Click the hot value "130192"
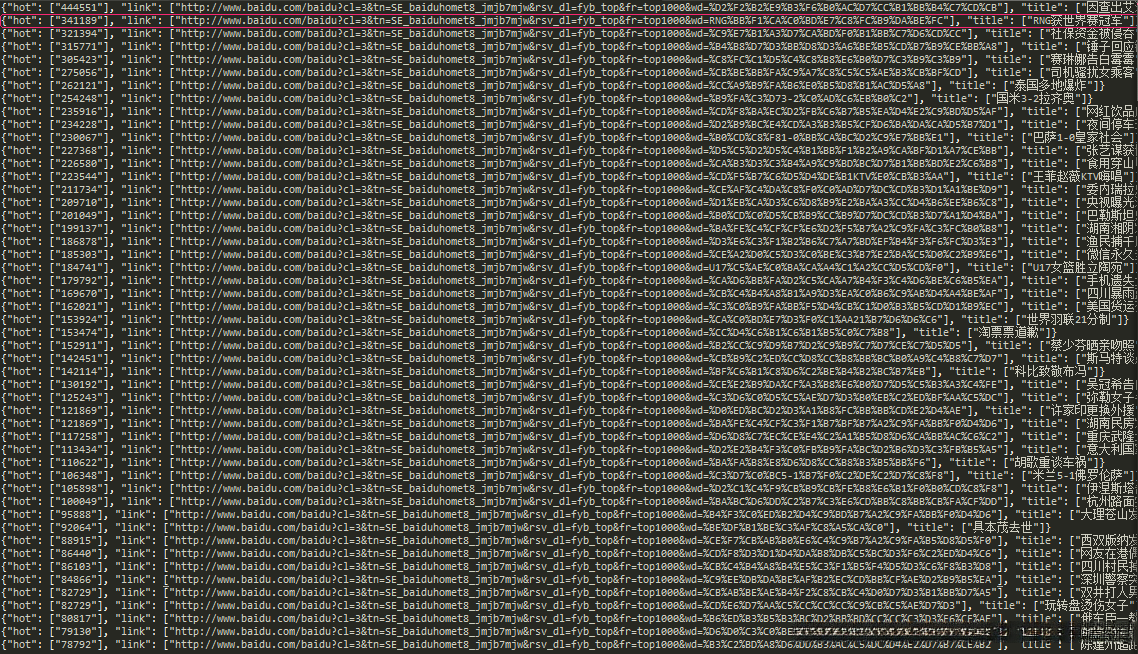Image resolution: width=1138 pixels, height=654 pixels. [x=80, y=385]
